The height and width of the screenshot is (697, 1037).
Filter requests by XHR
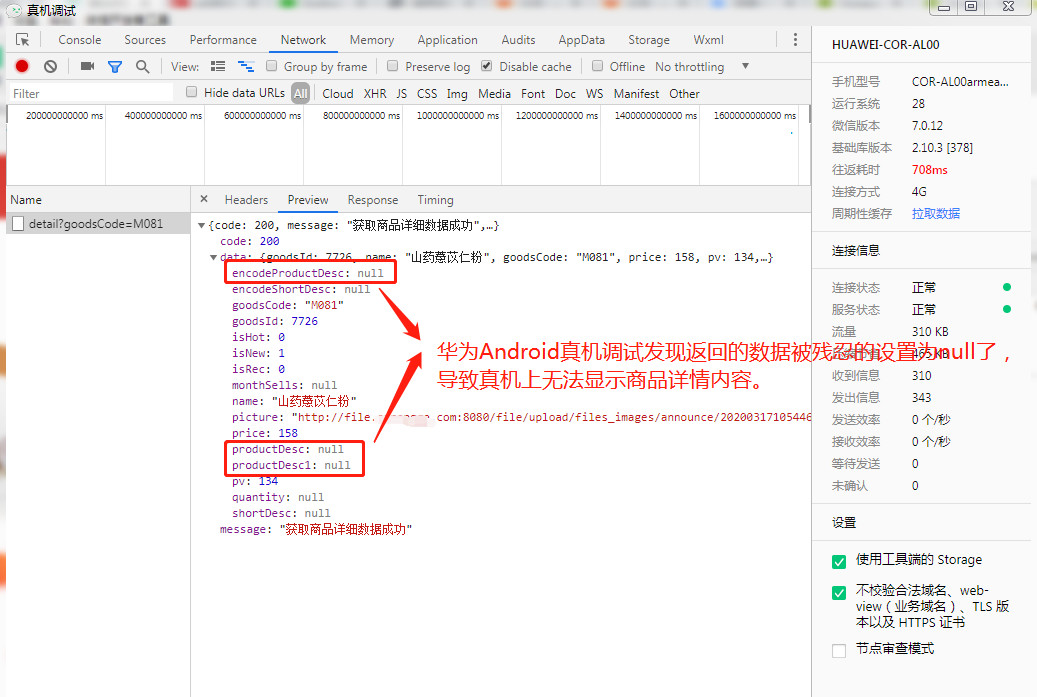point(375,93)
